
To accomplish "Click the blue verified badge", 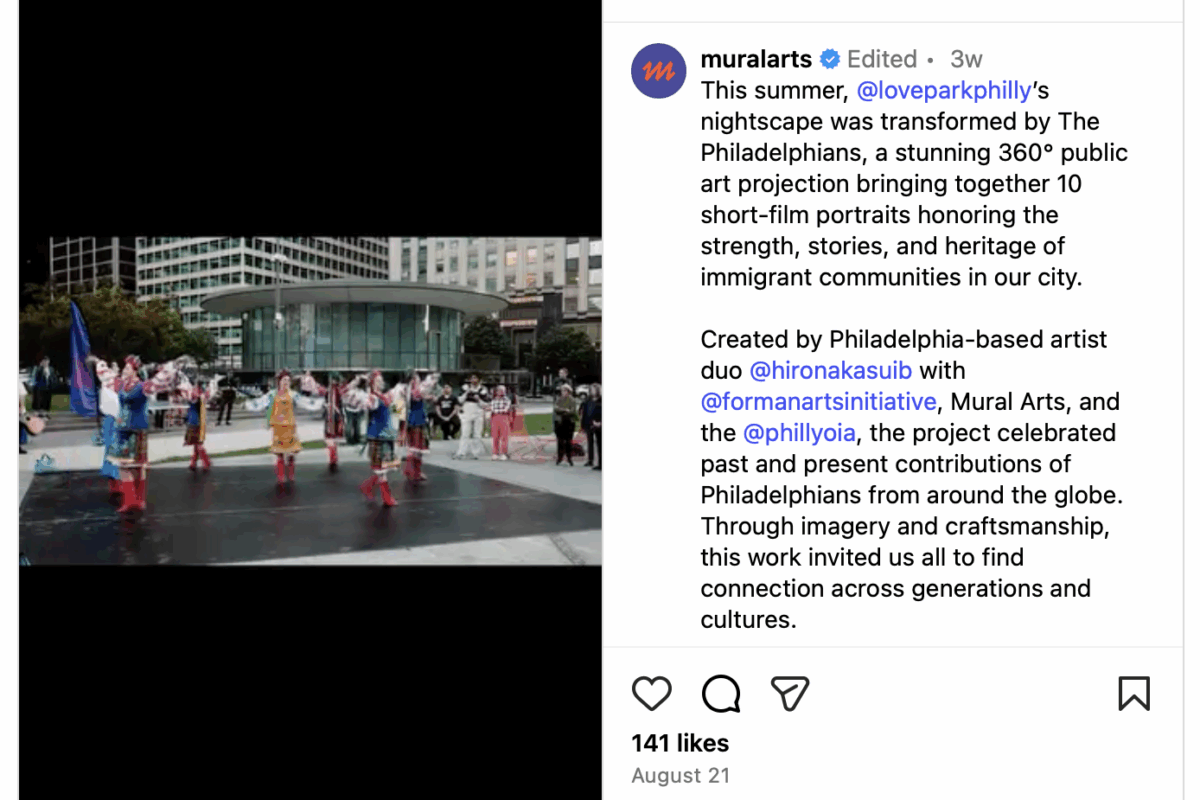I will tap(830, 59).
